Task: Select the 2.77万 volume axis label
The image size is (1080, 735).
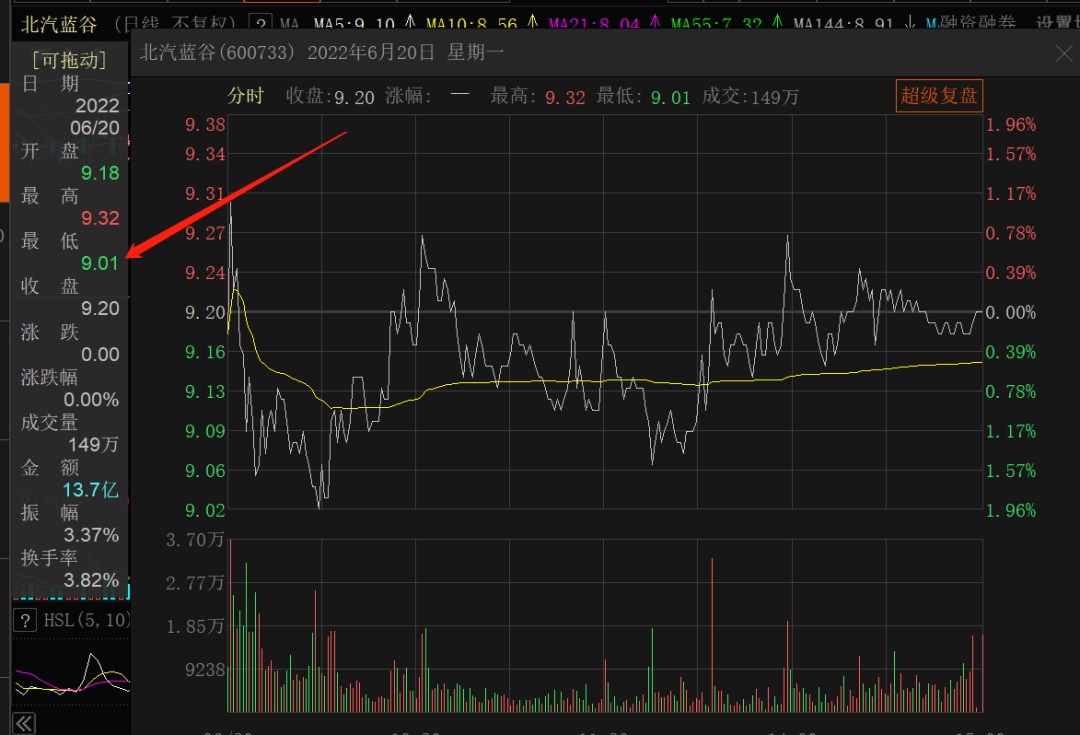Action: tap(196, 583)
